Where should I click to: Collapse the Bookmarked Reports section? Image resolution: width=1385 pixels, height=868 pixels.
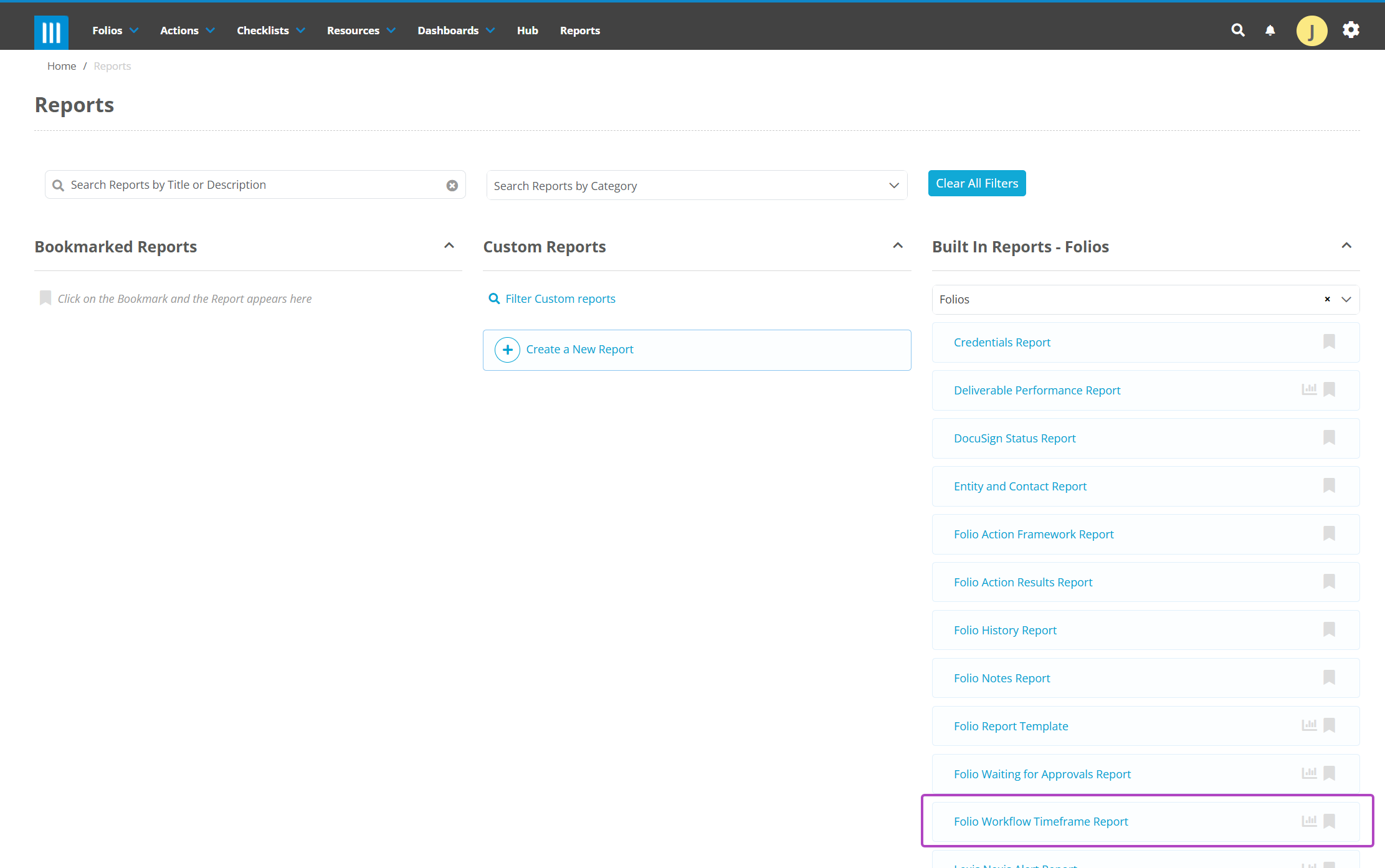449,246
